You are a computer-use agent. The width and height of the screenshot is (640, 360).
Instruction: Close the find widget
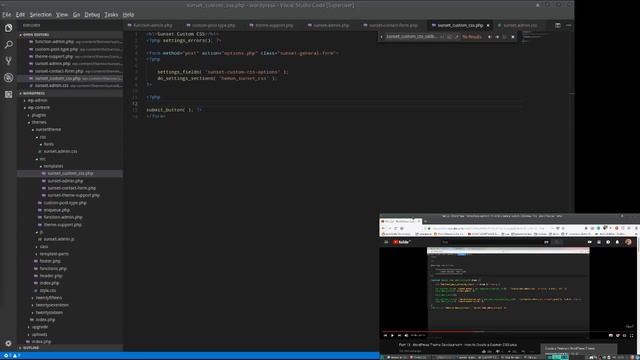click(x=513, y=37)
